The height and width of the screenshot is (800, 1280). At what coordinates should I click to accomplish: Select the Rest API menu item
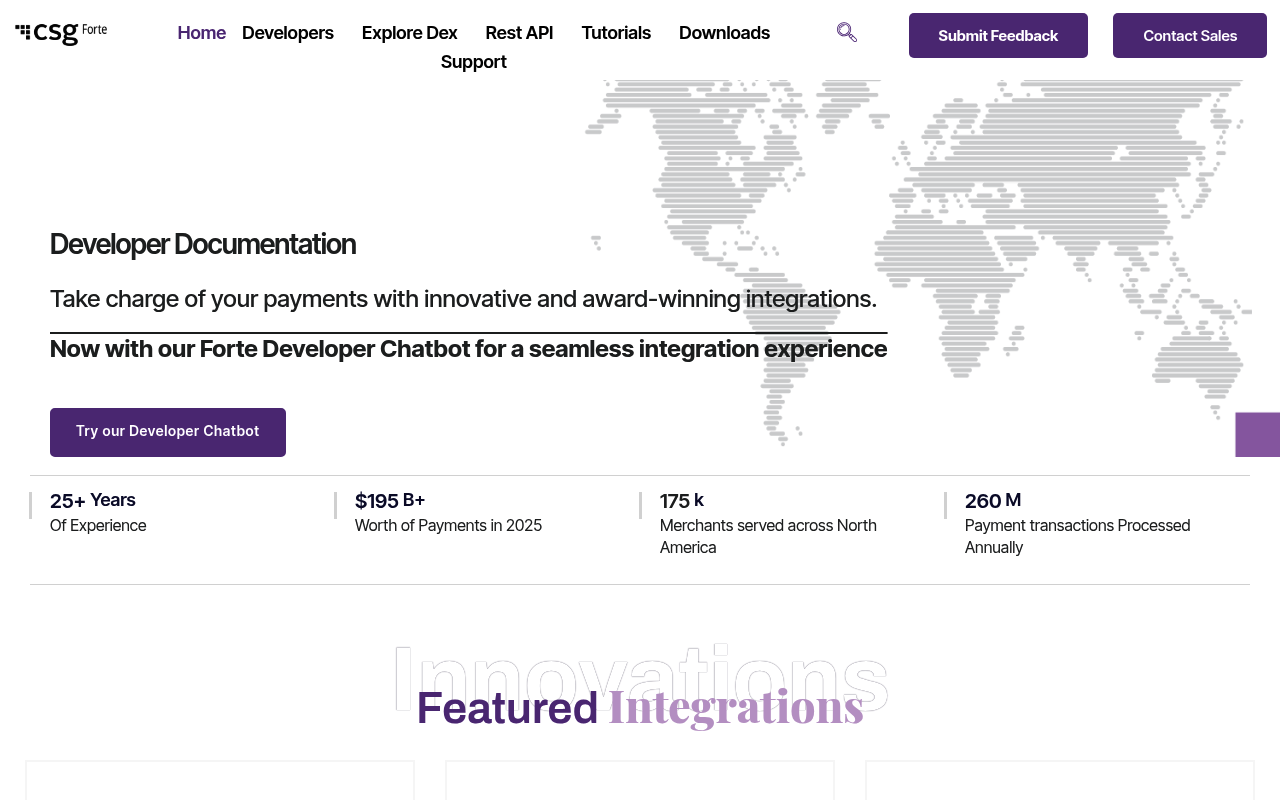click(x=519, y=33)
